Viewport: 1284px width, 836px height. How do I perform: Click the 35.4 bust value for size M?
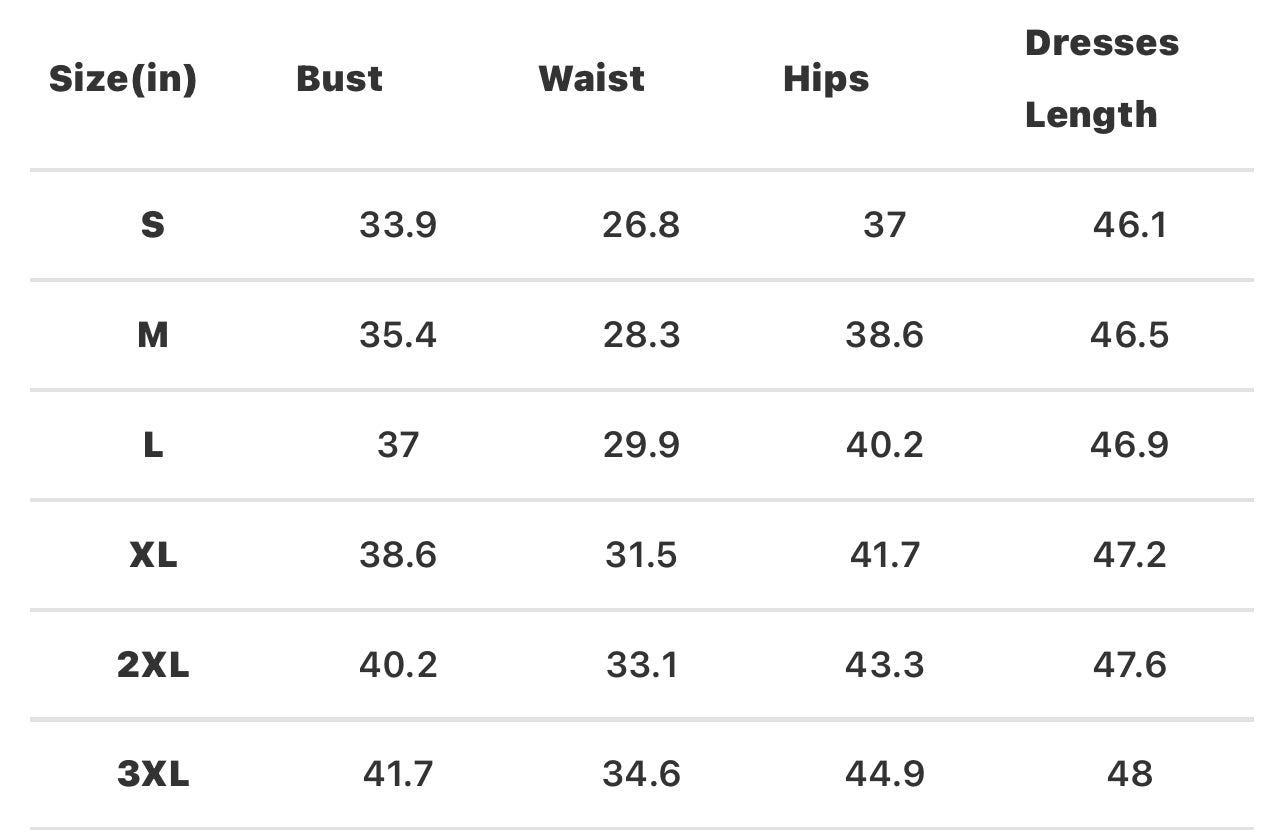click(398, 335)
